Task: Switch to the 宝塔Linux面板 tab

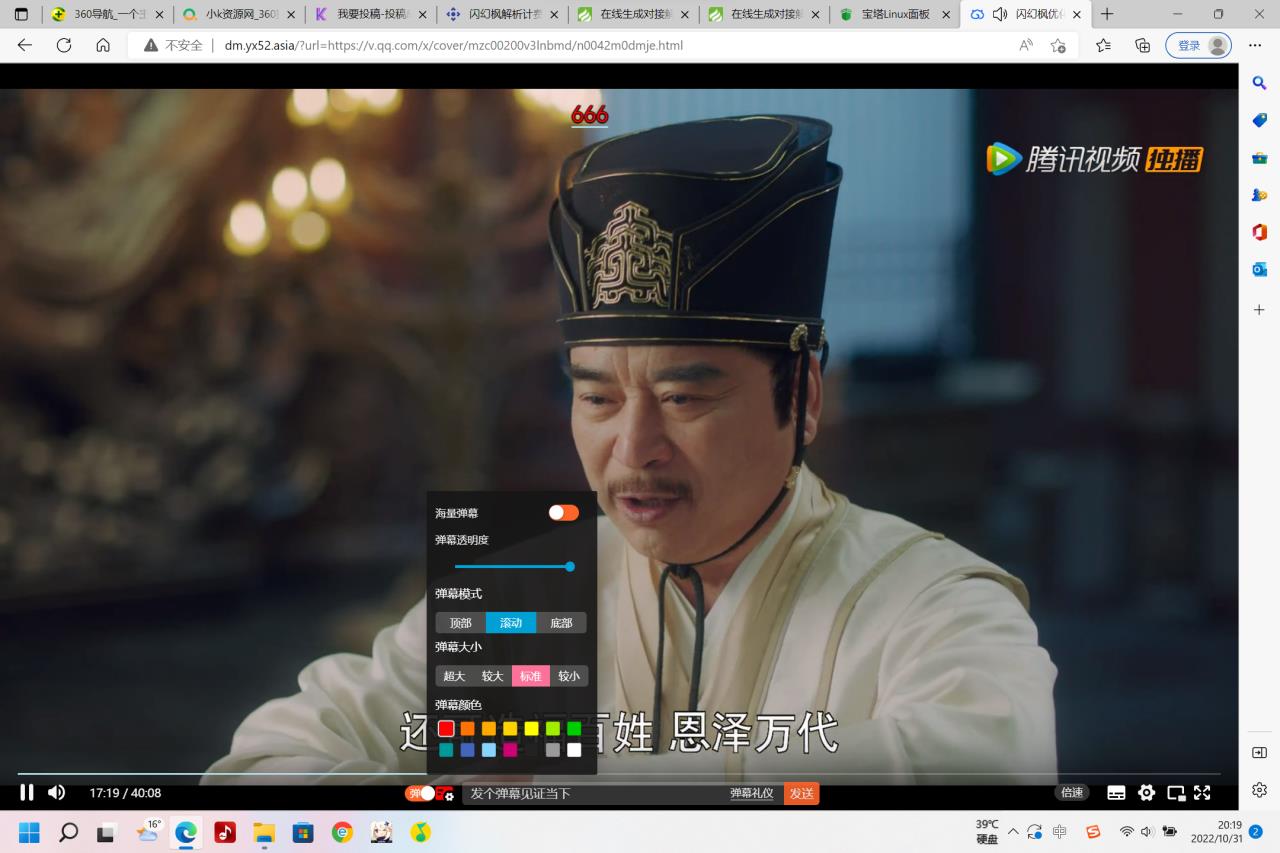Action: point(894,15)
